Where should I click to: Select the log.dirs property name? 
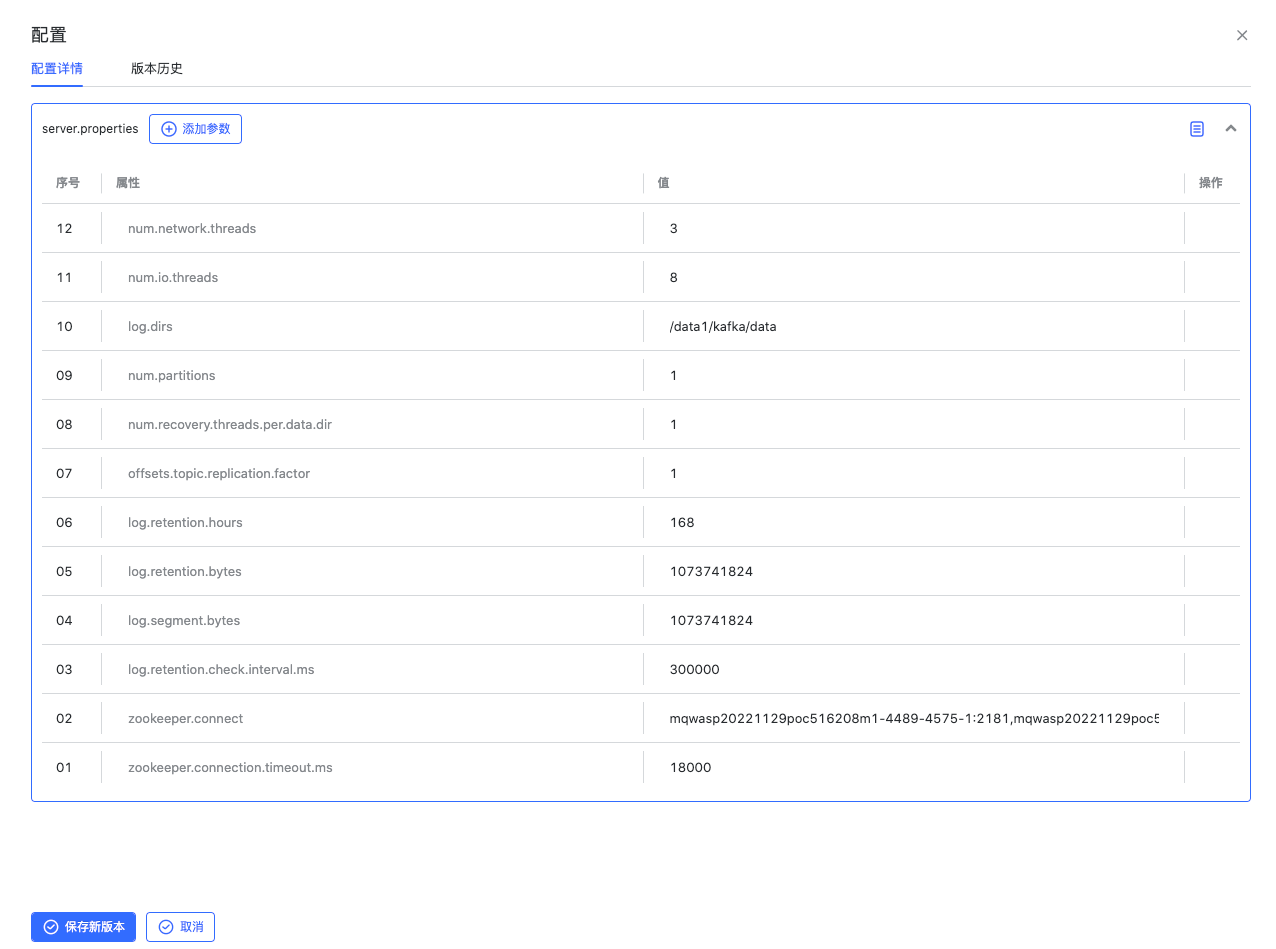click(150, 327)
